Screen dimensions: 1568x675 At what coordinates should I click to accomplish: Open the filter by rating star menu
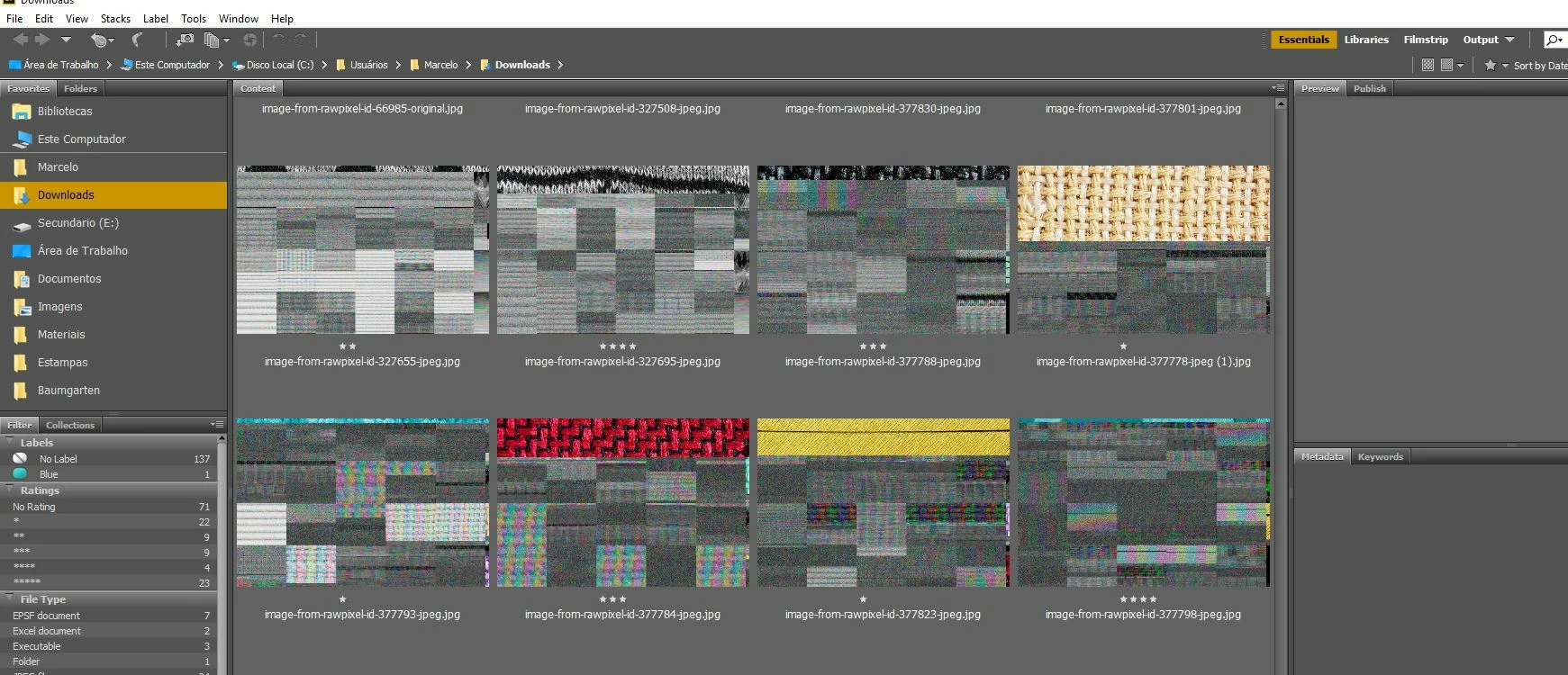click(x=1495, y=65)
